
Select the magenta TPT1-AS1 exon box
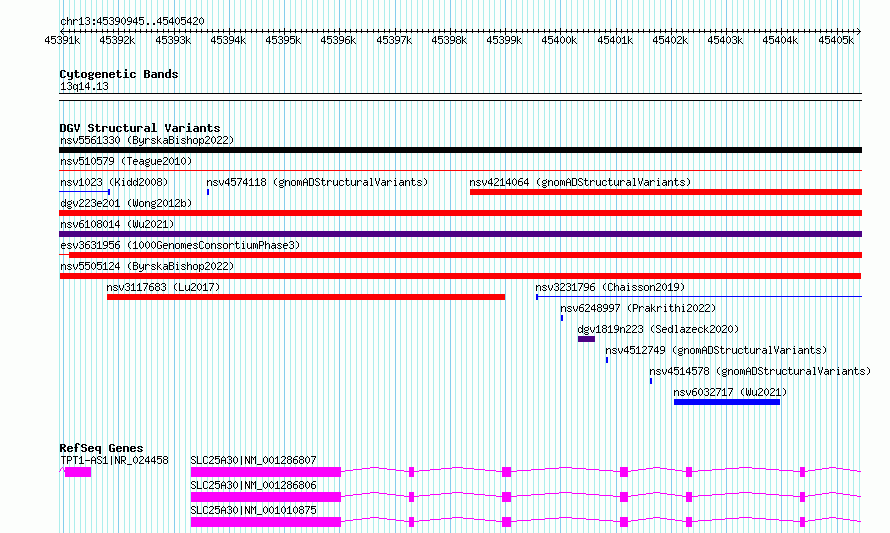(x=78, y=472)
